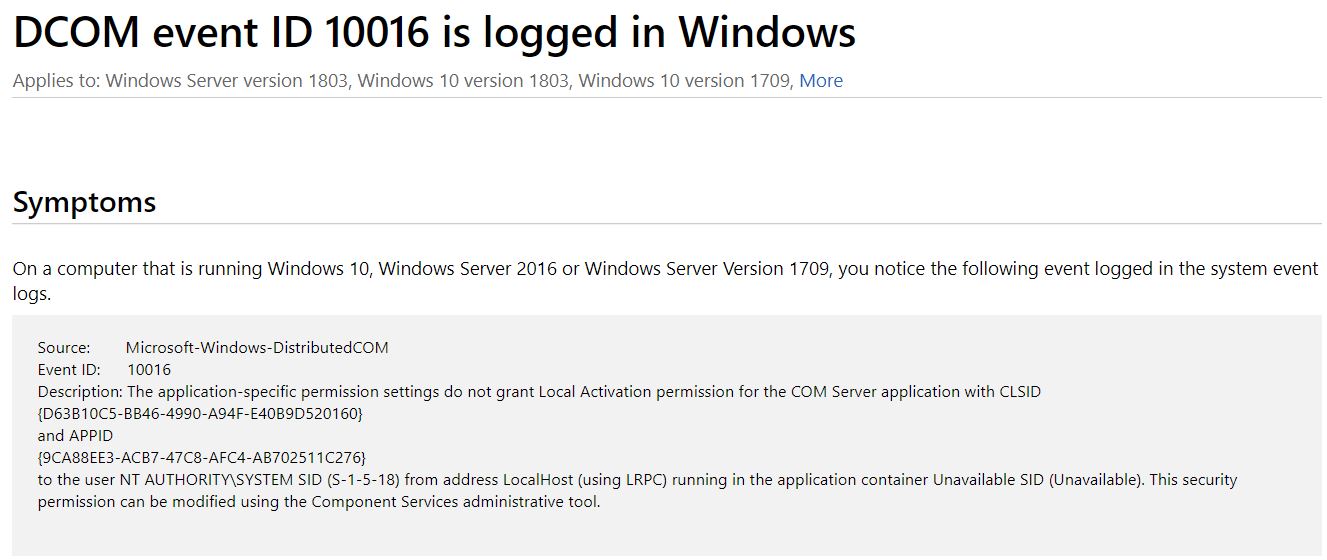
Task: Click the Event ID label in event log
Action: pyautogui.click(x=69, y=370)
